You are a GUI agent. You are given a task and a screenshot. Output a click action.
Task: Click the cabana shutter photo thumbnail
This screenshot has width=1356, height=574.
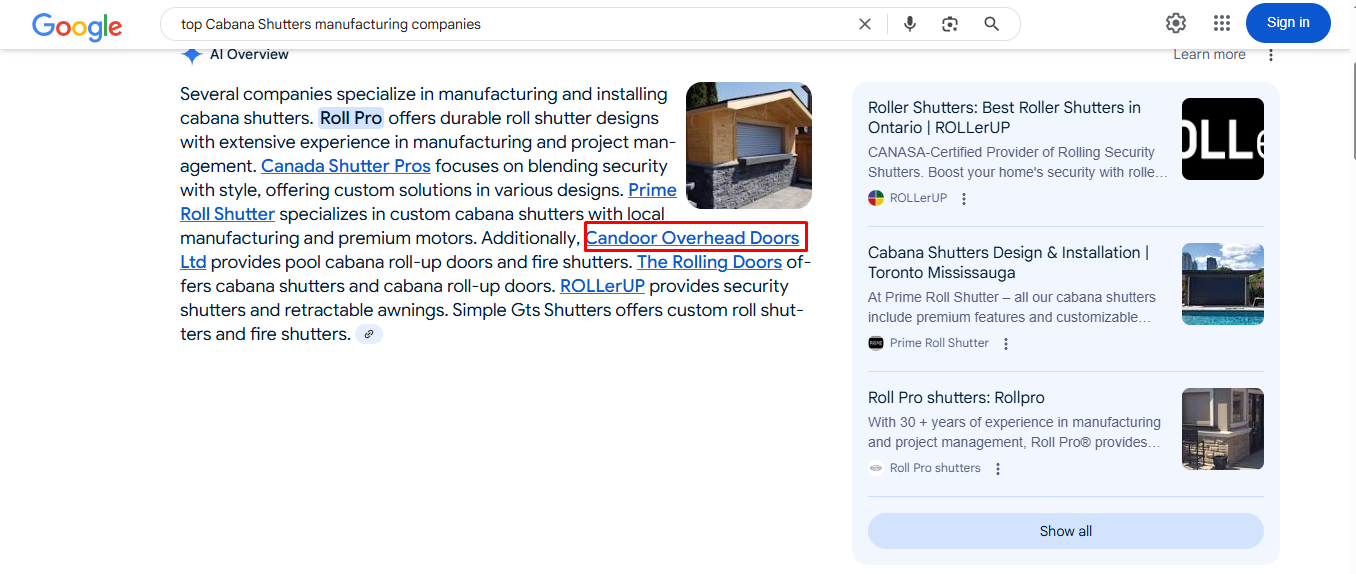click(748, 145)
